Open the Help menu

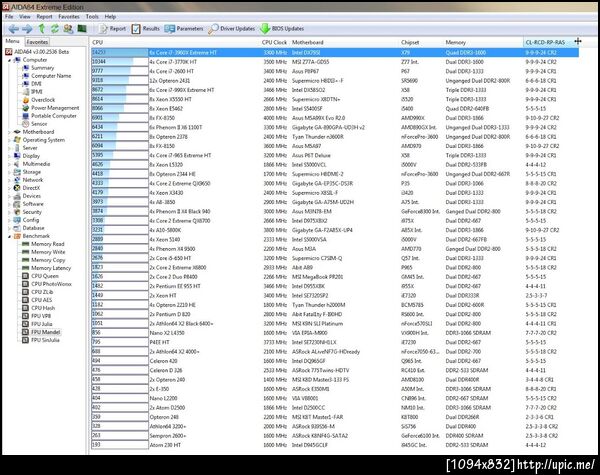110,17
